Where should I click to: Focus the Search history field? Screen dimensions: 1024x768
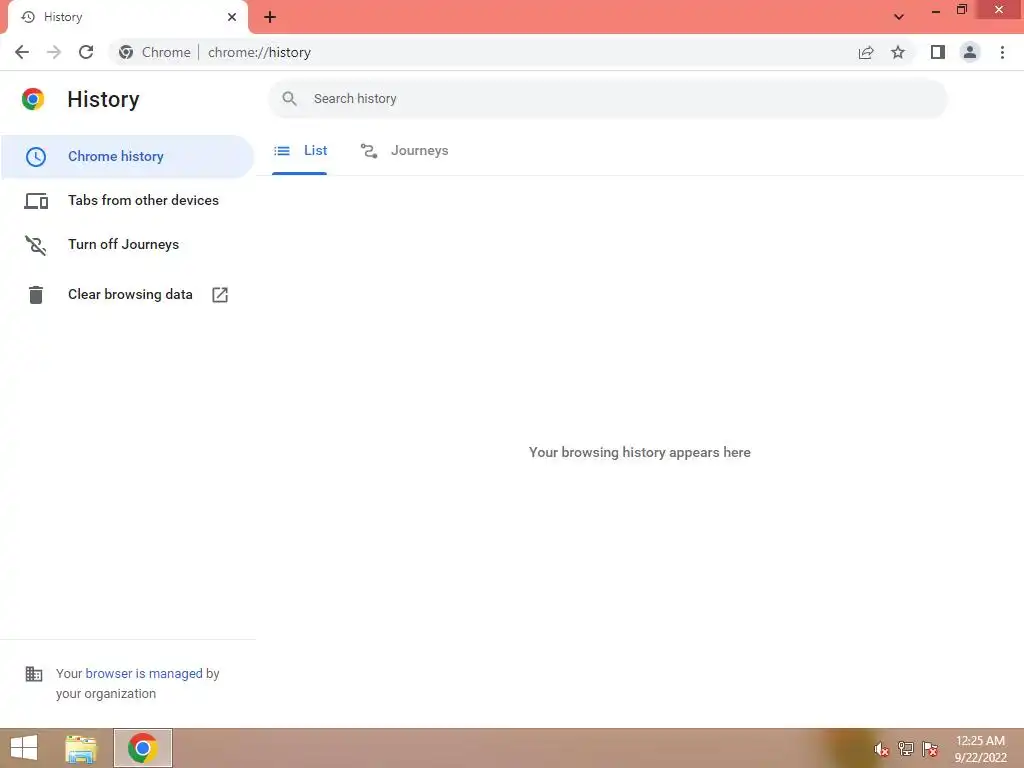click(x=607, y=99)
